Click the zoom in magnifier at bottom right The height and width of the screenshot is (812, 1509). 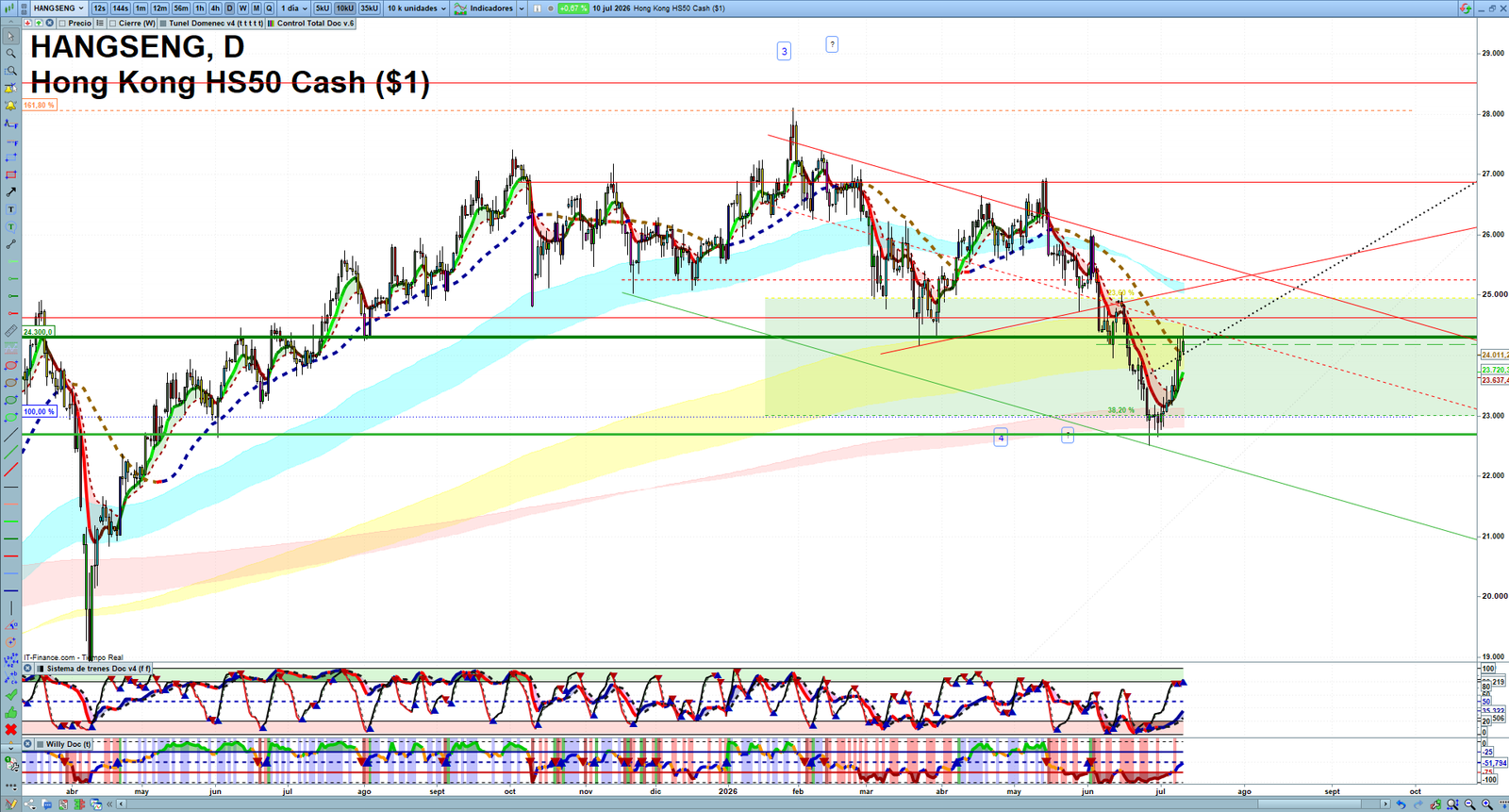pyautogui.click(x=1487, y=804)
